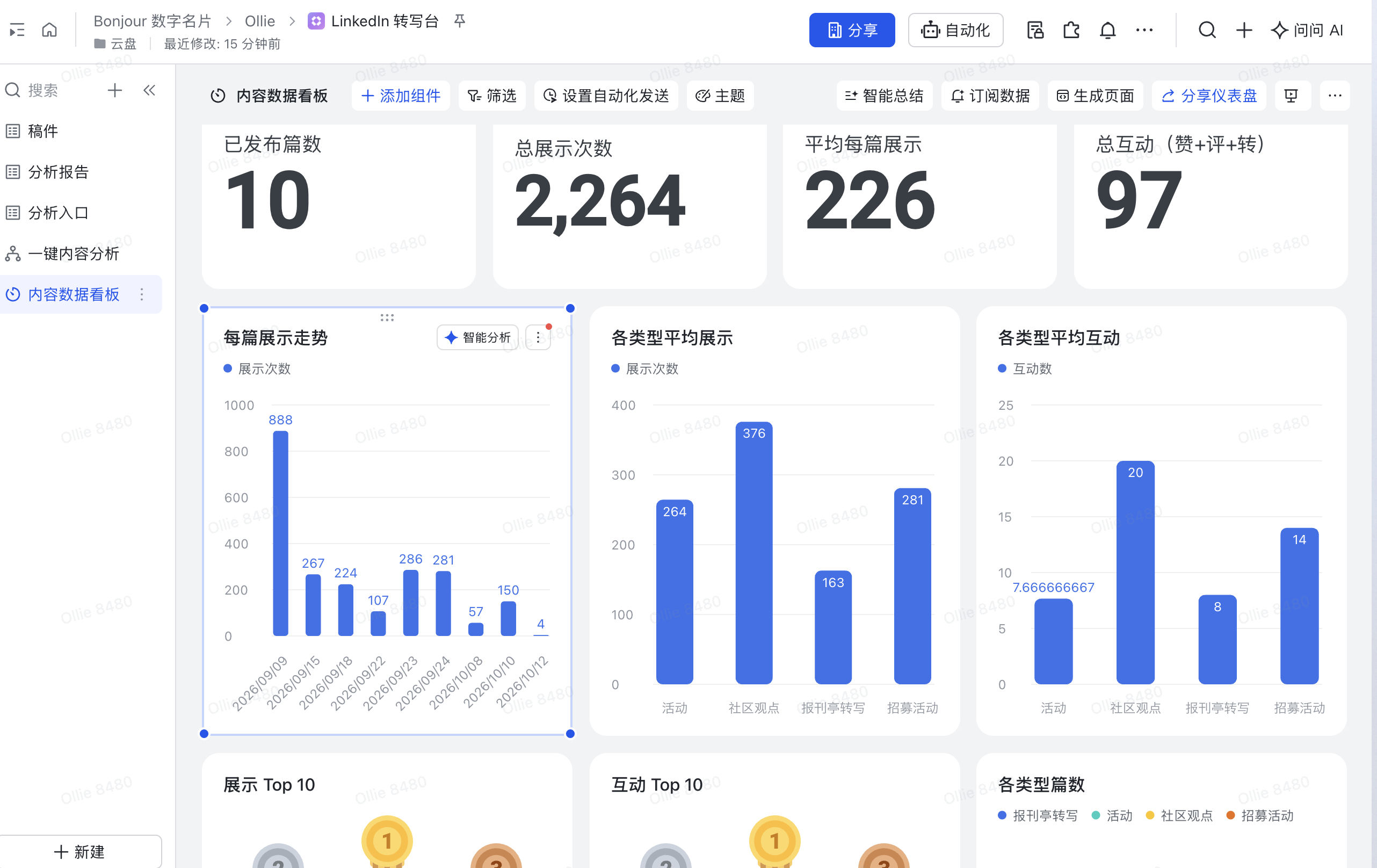
Task: Click the Ollie breadcrumb link
Action: point(259,21)
